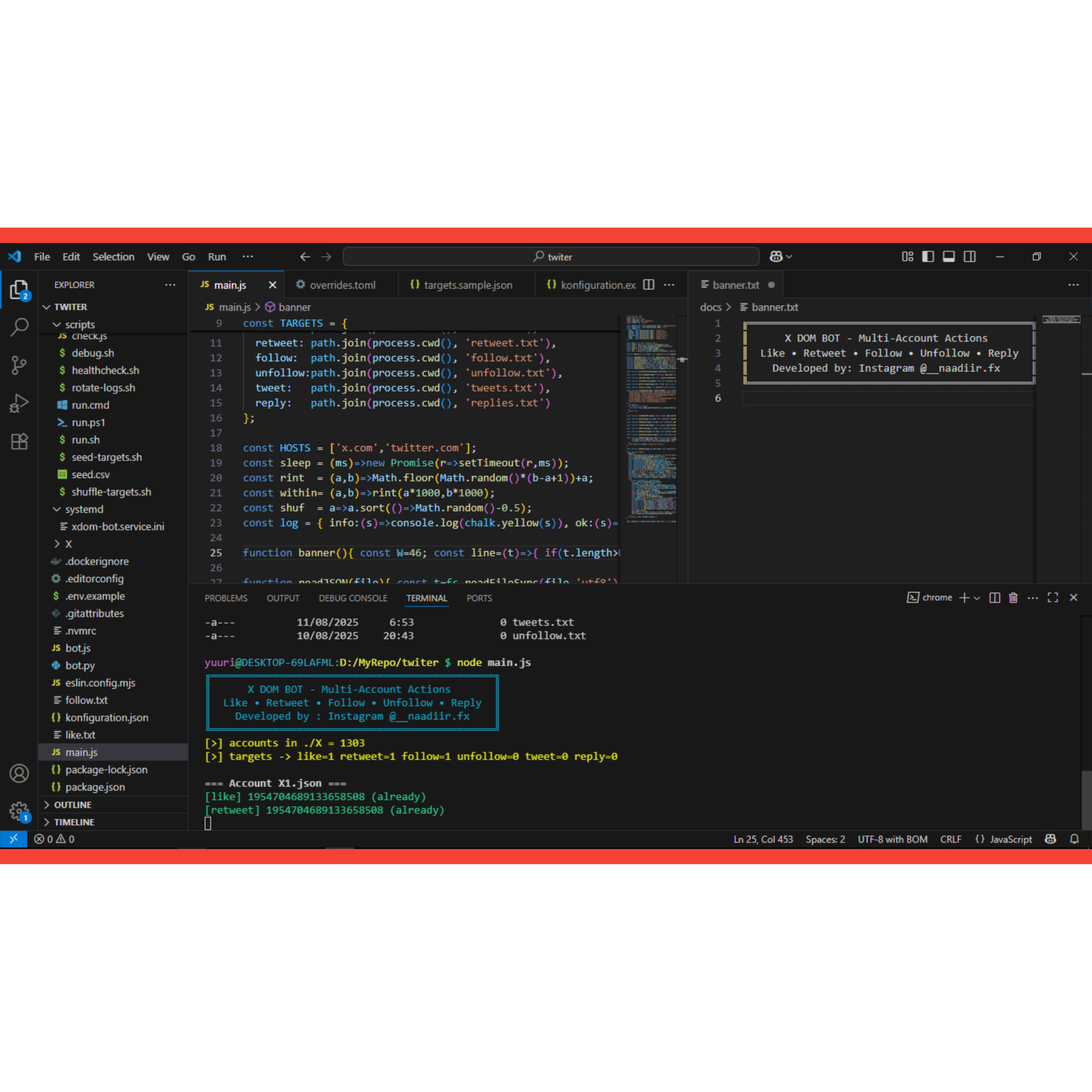
Task: Open the notifications bell icon
Action: pos(1075,839)
